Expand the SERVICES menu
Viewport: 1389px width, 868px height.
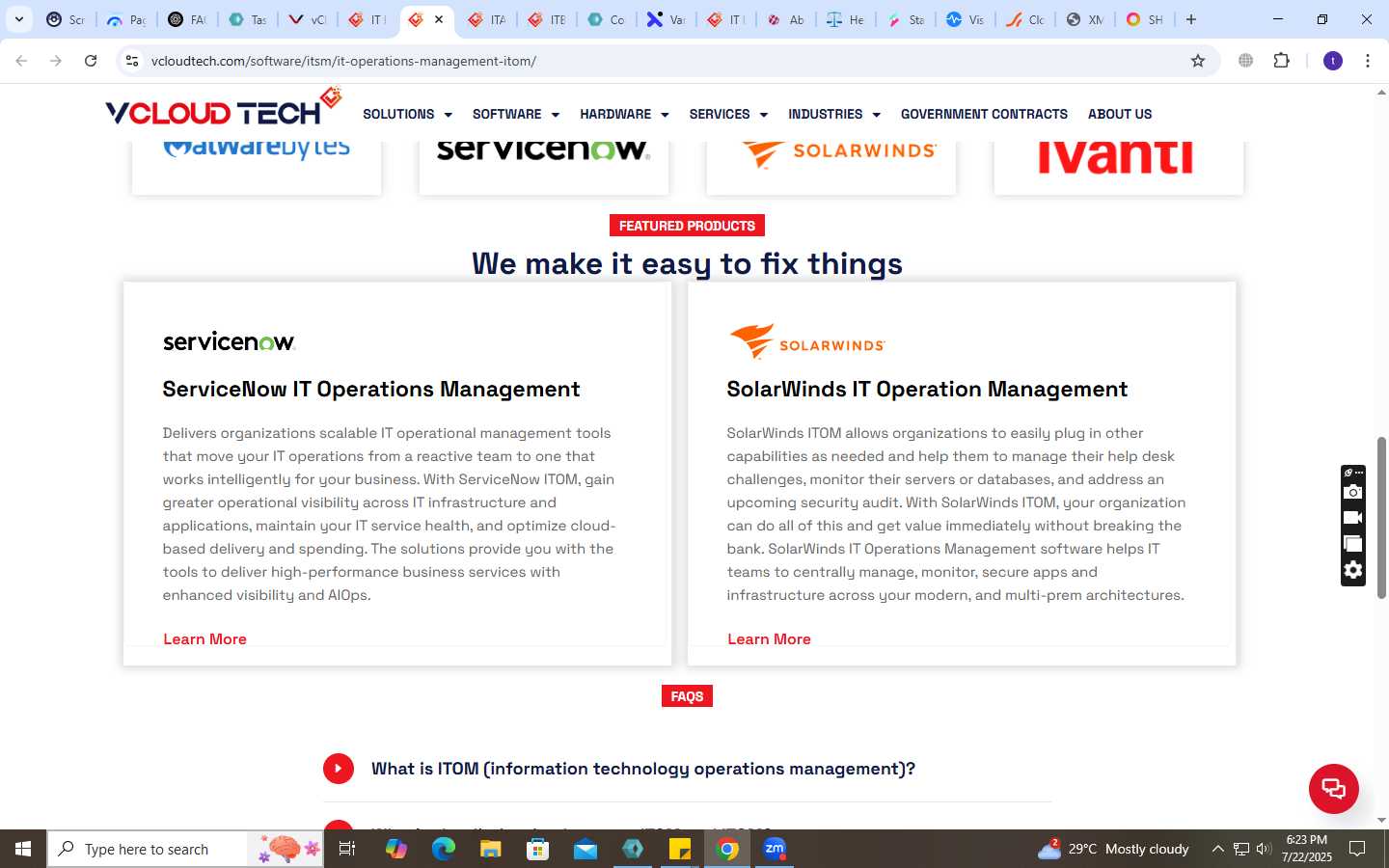coord(728,114)
